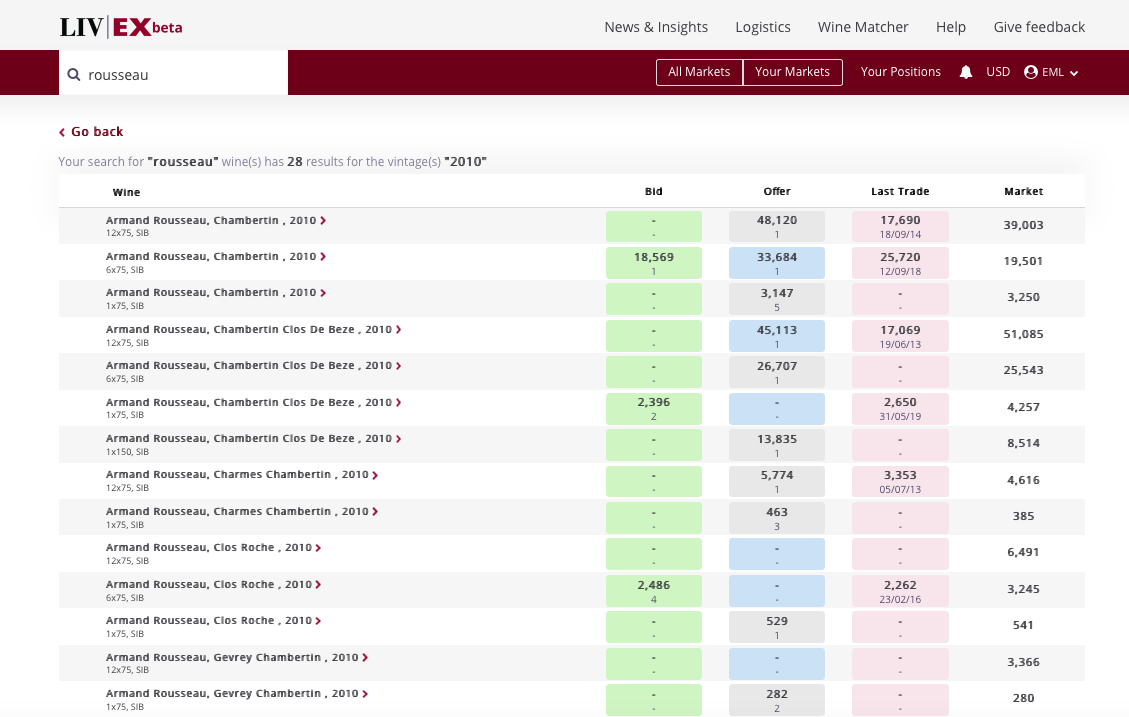
Task: Select the 48,120 offer cell
Action: tap(777, 226)
